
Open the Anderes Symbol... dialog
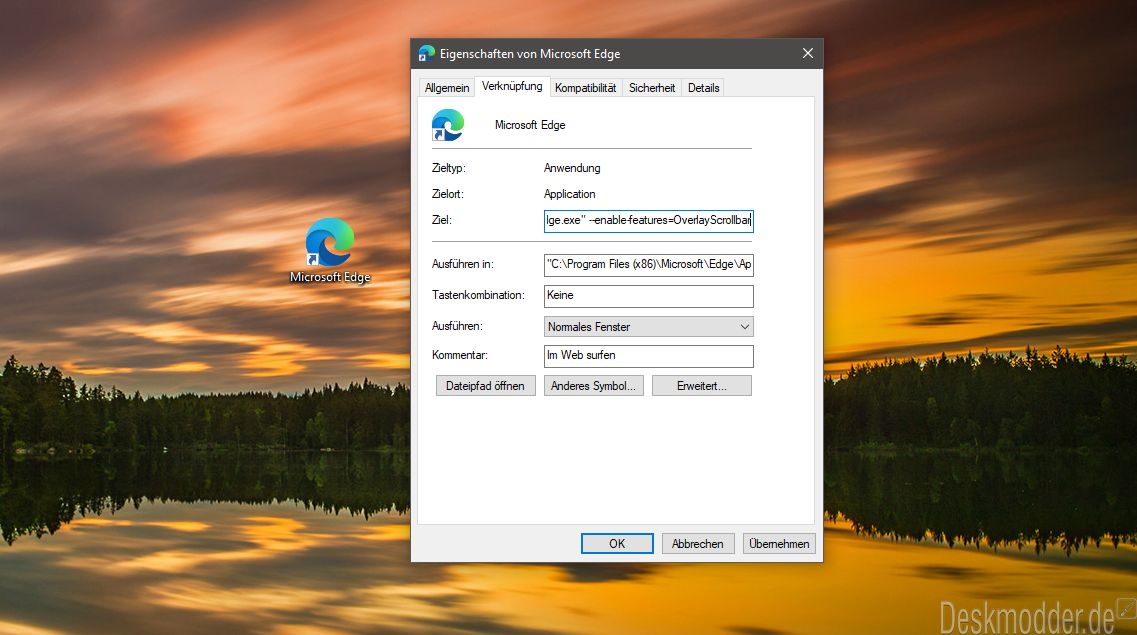(x=593, y=386)
